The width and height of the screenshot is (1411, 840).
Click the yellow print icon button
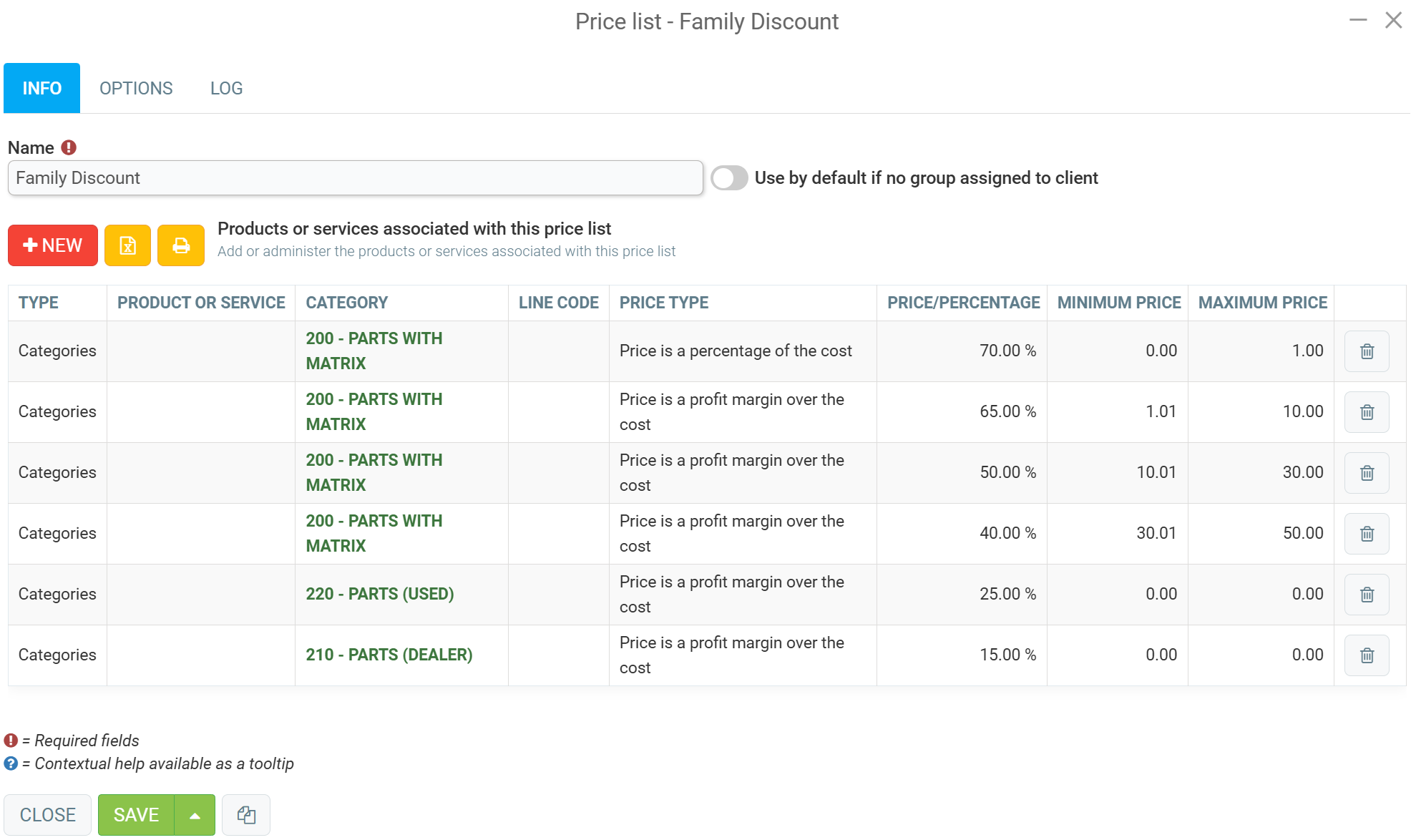click(x=181, y=245)
